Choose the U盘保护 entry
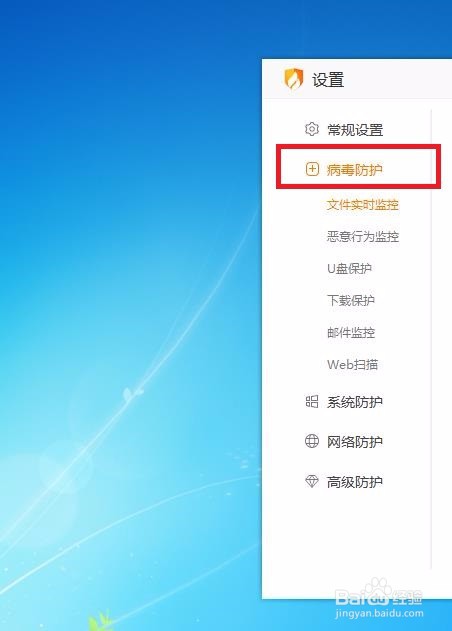 point(349,268)
